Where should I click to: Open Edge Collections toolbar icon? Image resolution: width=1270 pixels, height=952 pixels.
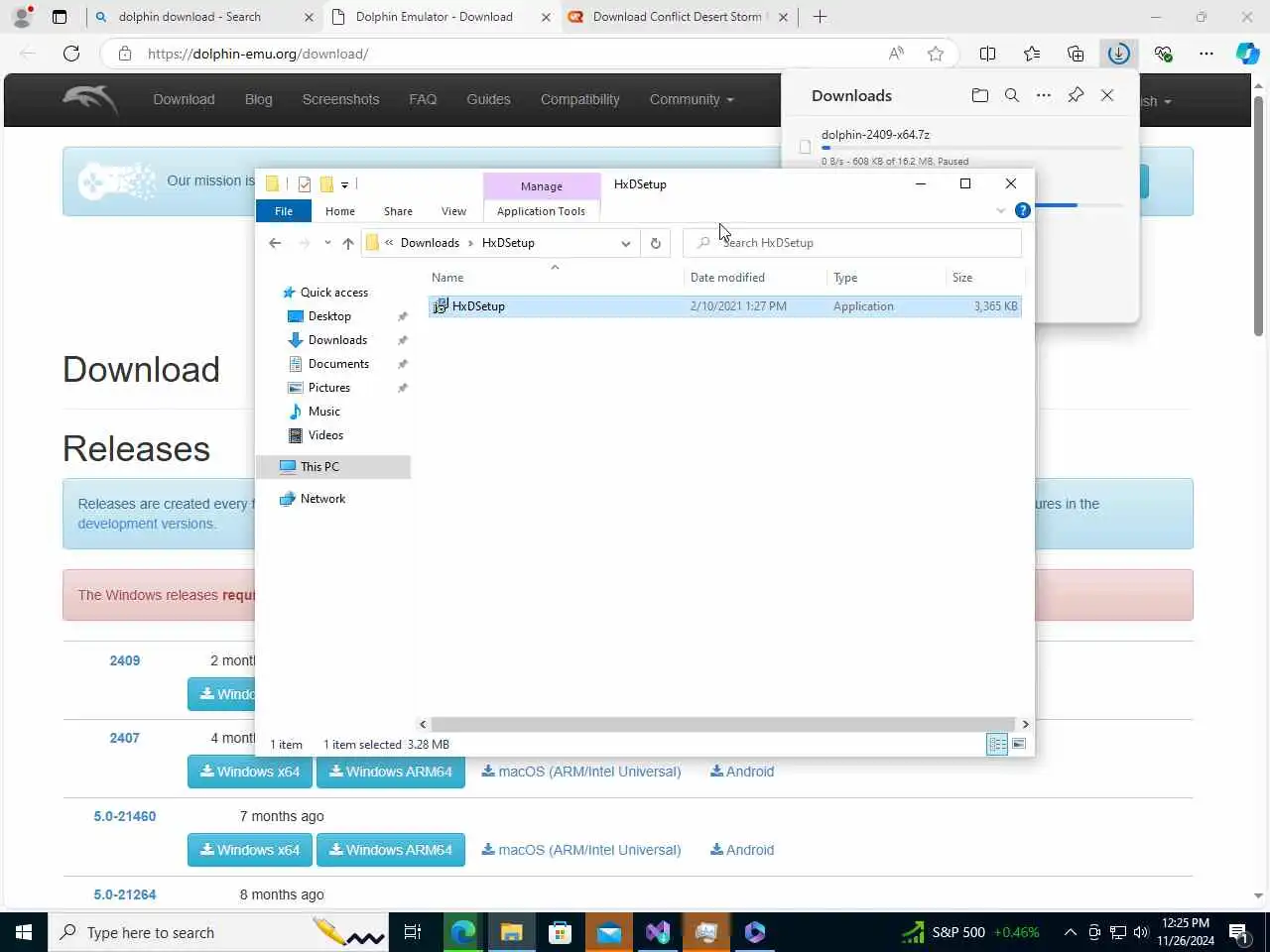point(1076,54)
